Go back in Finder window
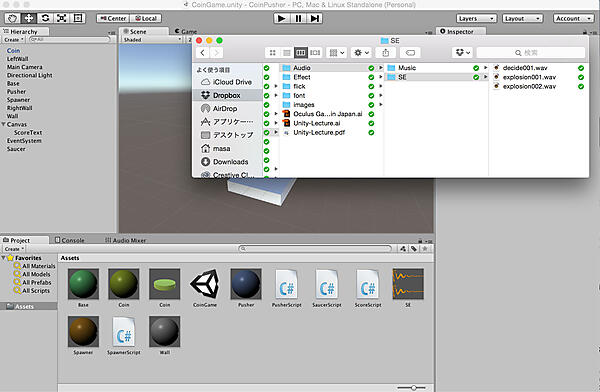 coord(202,53)
